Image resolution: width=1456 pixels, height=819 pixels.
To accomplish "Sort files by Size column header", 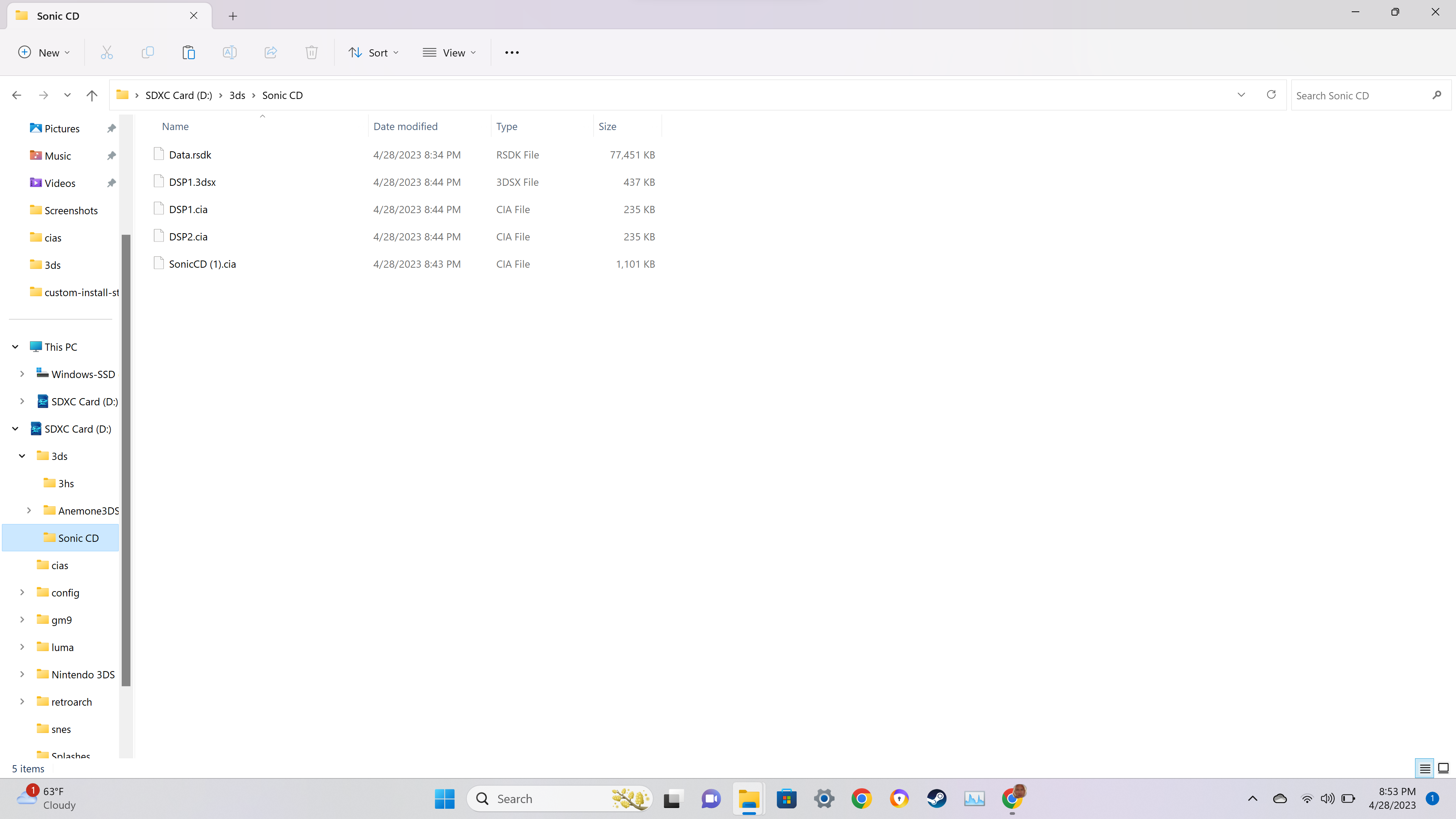I will [607, 127].
